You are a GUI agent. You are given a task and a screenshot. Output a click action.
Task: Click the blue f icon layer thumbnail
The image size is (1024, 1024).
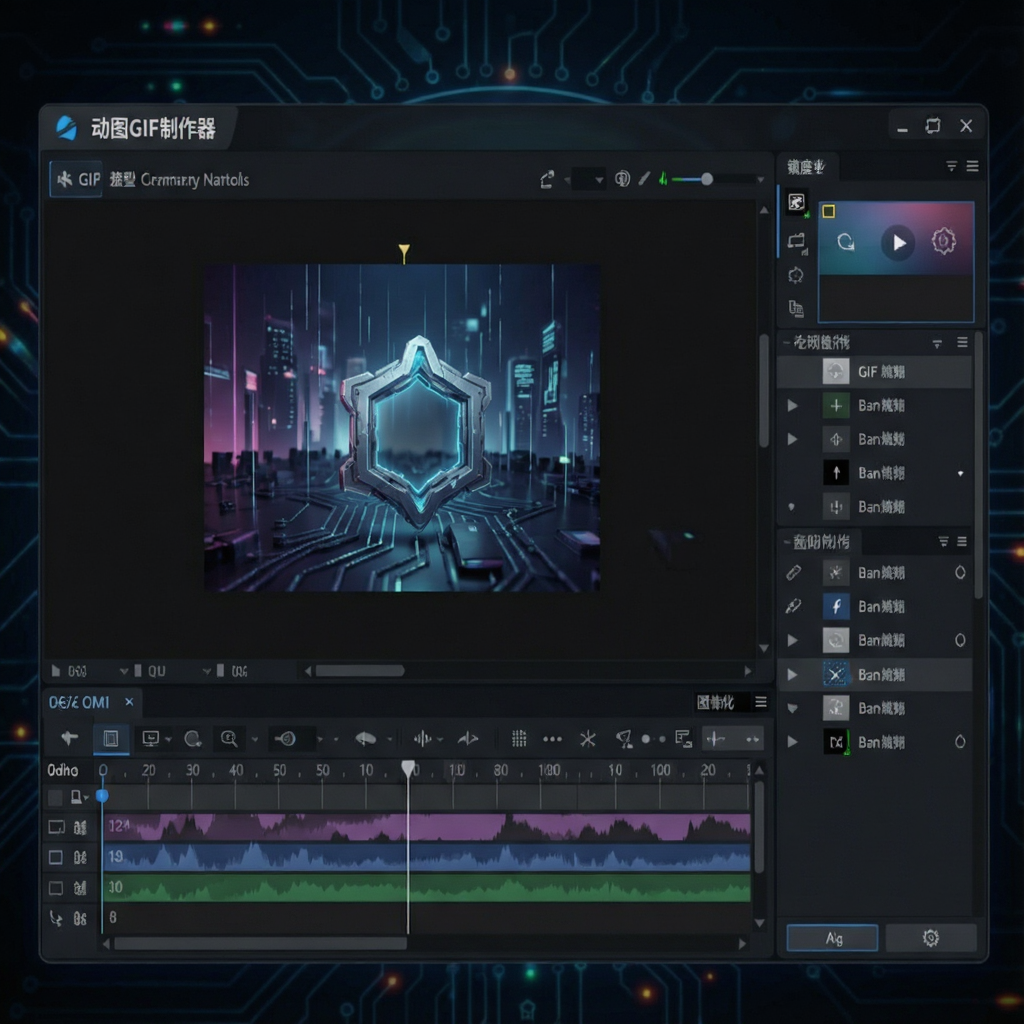pos(836,606)
